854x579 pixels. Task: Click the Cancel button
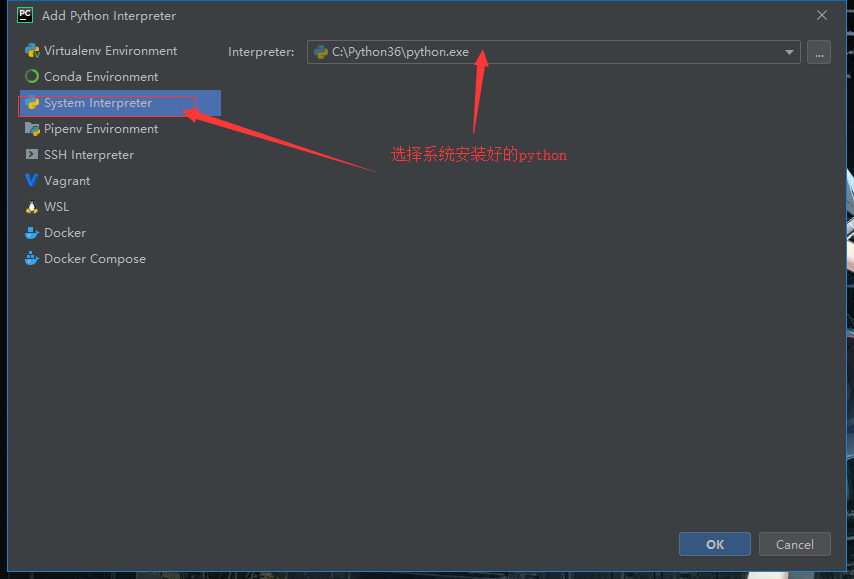click(795, 544)
